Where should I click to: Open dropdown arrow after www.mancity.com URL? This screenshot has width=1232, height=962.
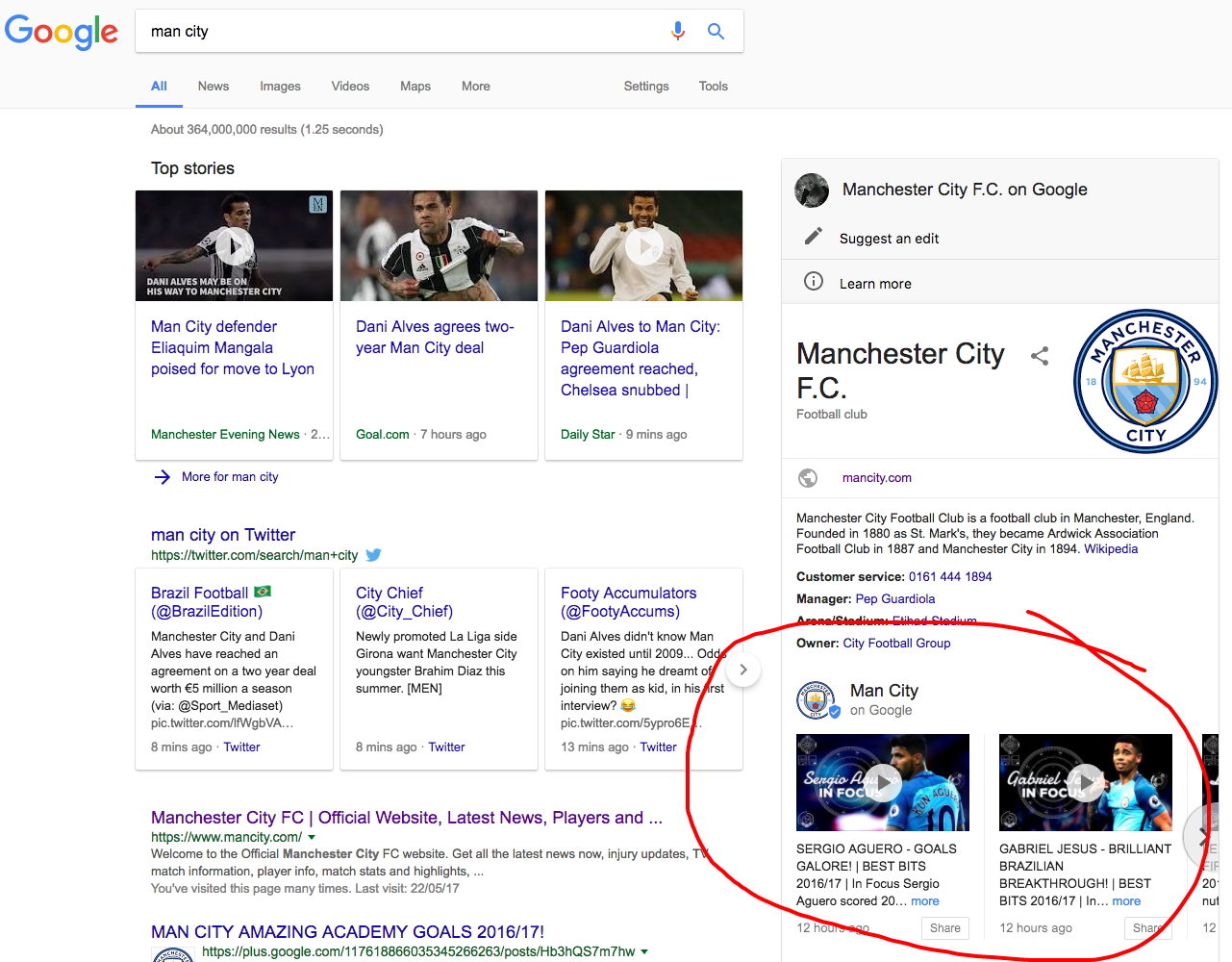312,838
